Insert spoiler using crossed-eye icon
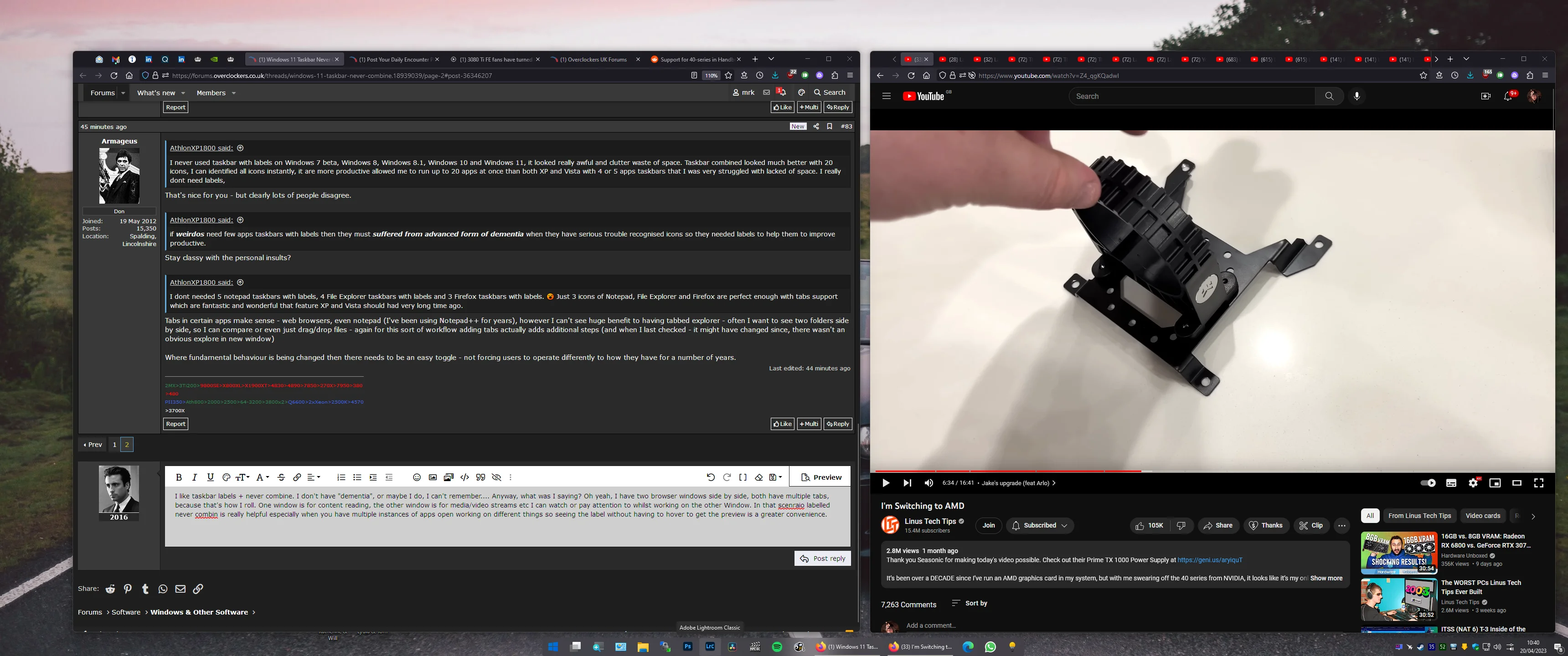 point(497,477)
